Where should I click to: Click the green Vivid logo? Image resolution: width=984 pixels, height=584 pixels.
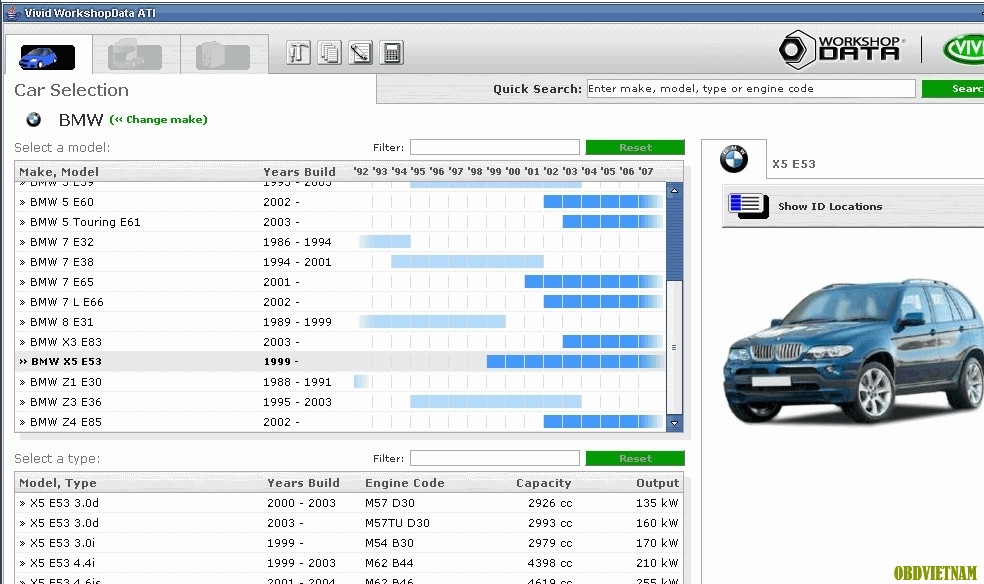964,49
